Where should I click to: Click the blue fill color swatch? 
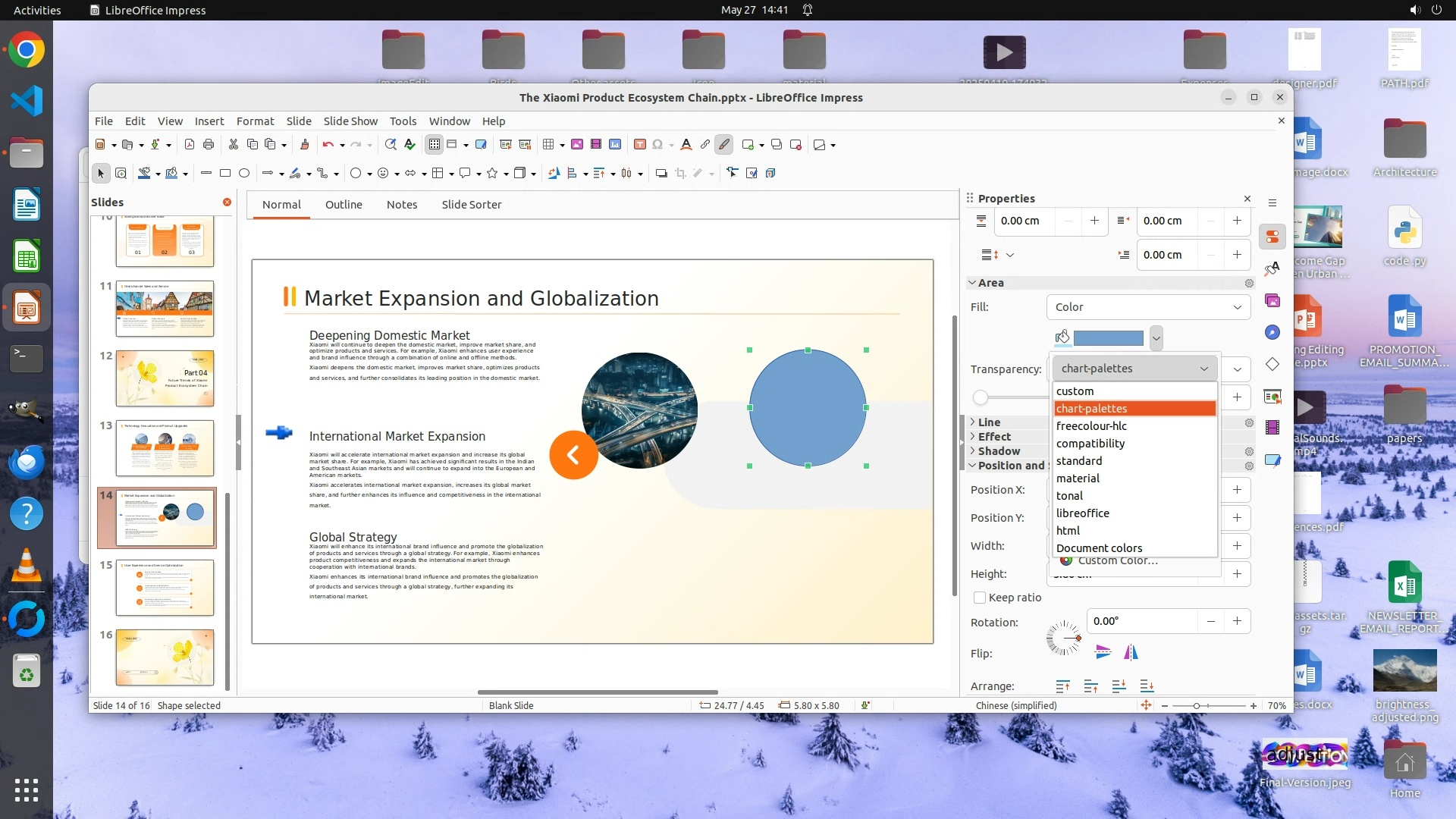[x=1108, y=338]
